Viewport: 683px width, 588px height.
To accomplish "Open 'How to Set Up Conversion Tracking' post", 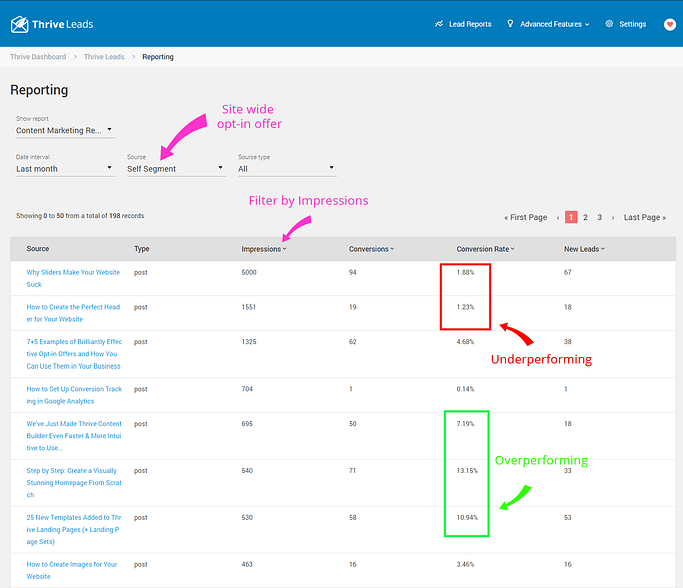I will tap(74, 395).
